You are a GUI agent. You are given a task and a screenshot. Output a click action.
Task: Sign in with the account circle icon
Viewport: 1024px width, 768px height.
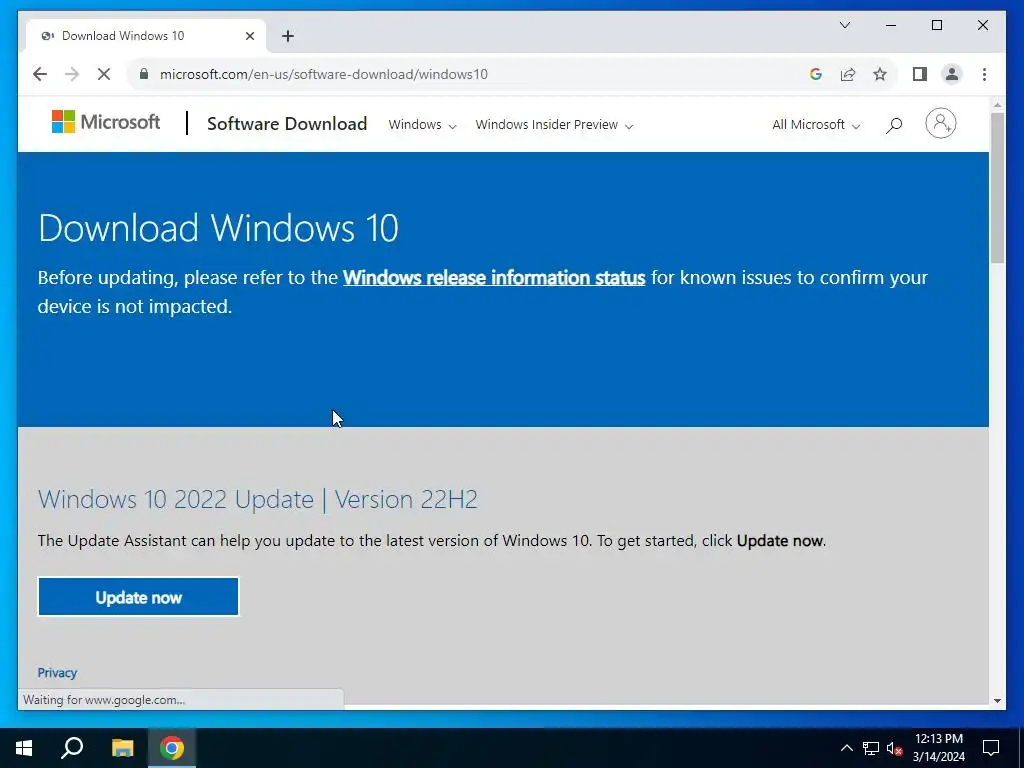pos(940,123)
